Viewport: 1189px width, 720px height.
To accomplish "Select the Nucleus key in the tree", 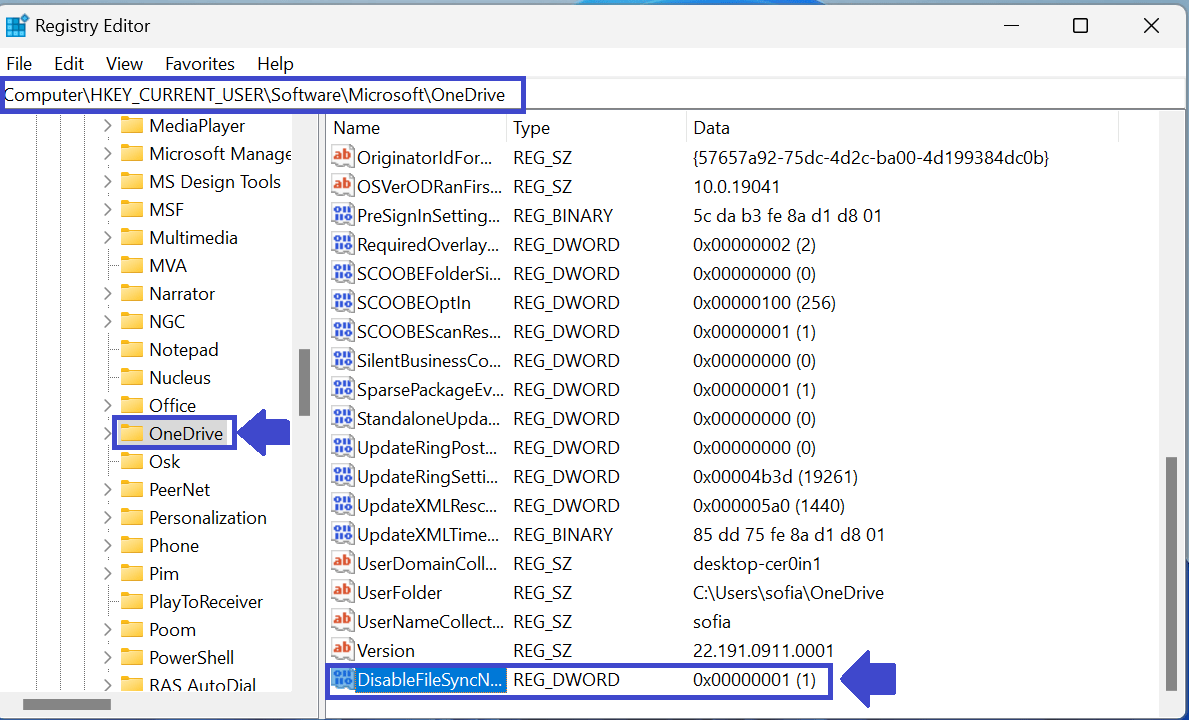I will click(x=180, y=377).
